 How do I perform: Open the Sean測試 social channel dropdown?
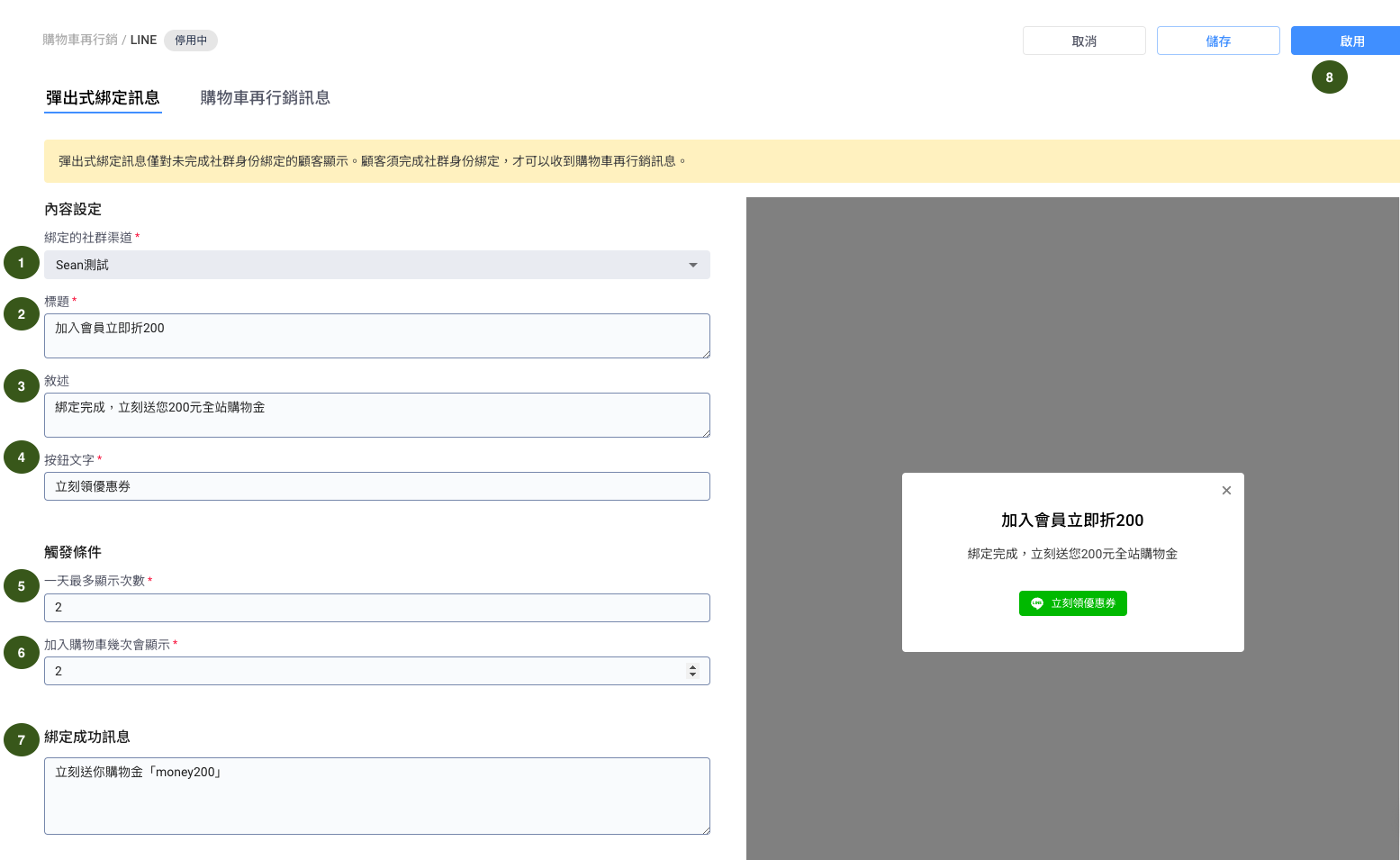coord(376,265)
